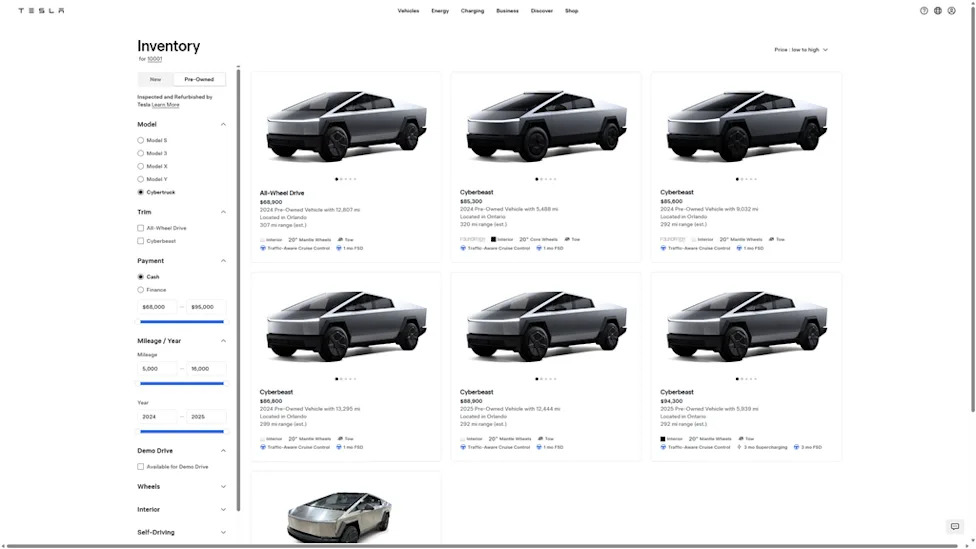Click the year range slider
This screenshot has height=549, width=976.
[182, 431]
